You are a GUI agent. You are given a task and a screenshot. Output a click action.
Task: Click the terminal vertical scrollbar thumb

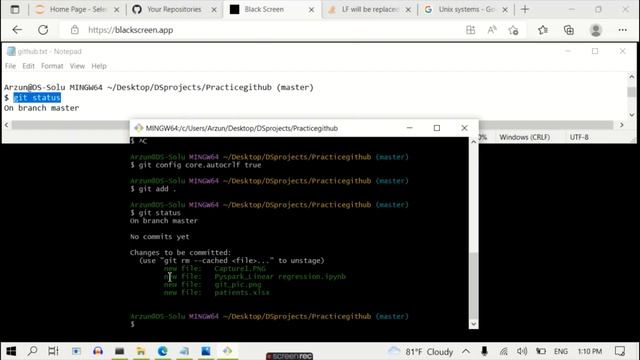coord(473,286)
